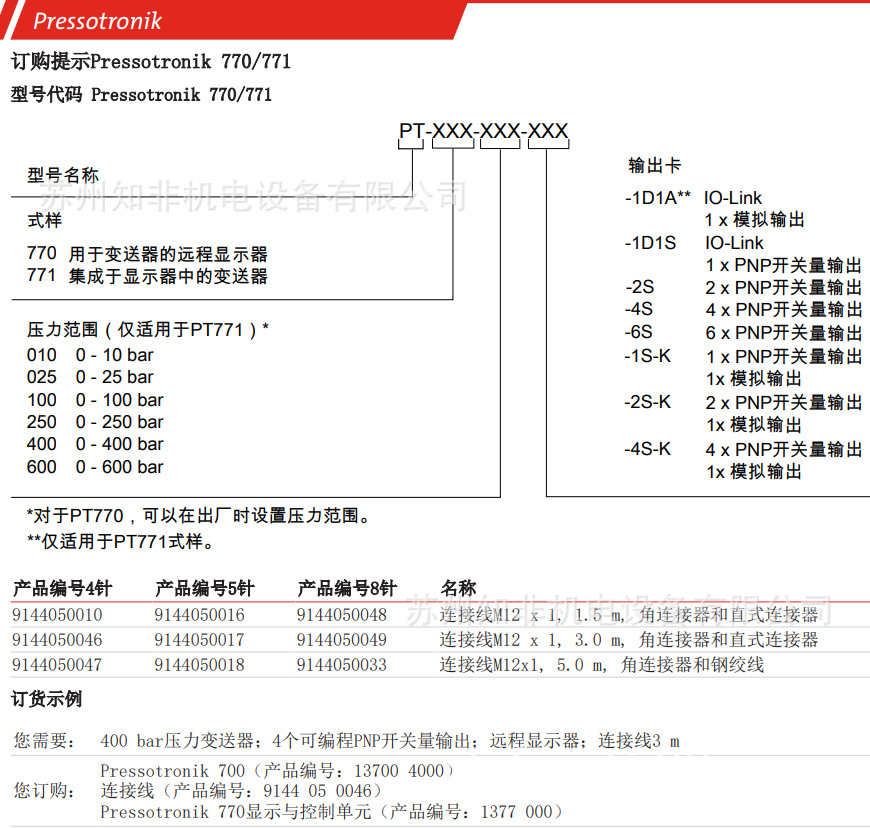The height and width of the screenshot is (828, 870).
Task: Select cell 9144050048
Action: pos(341,615)
